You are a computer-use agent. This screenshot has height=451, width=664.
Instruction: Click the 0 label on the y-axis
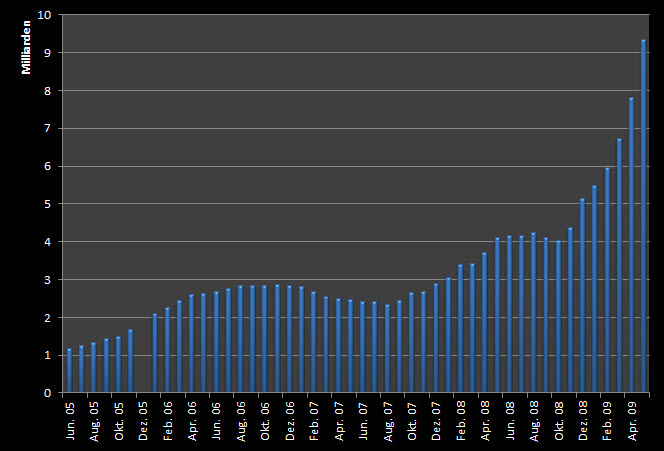(x=46, y=393)
